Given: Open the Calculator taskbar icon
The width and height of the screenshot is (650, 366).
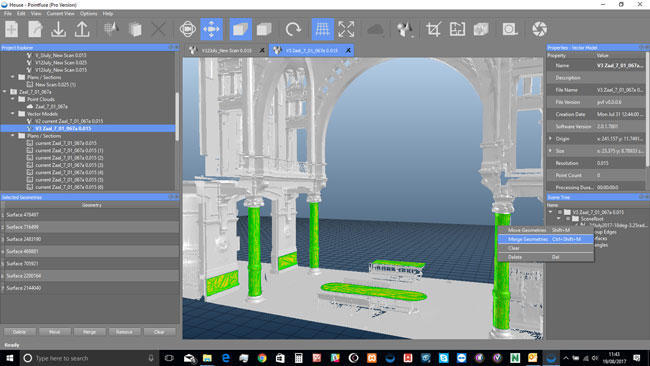Looking at the screenshot, I should 298,358.
